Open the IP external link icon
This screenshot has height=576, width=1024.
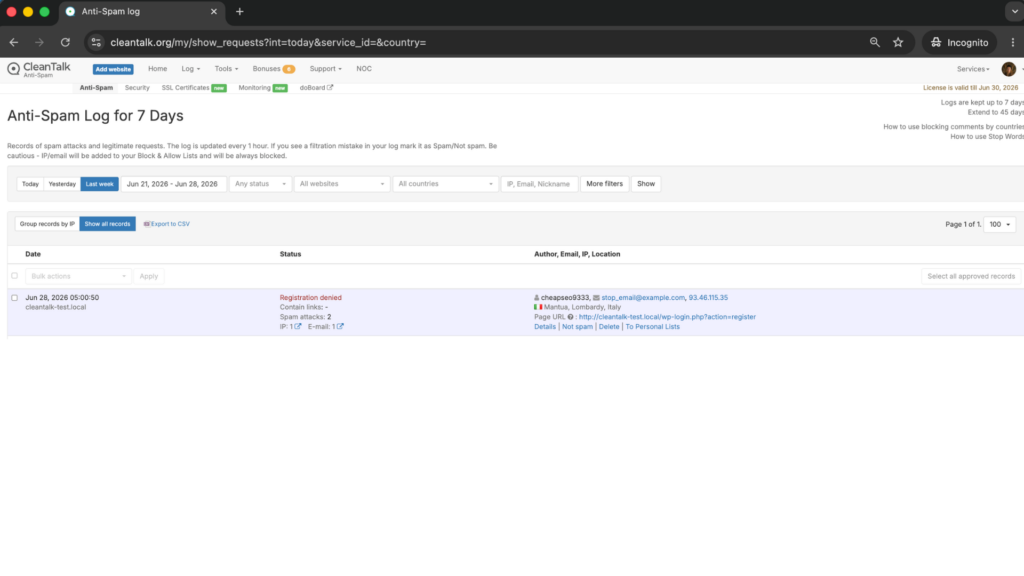[298, 327]
